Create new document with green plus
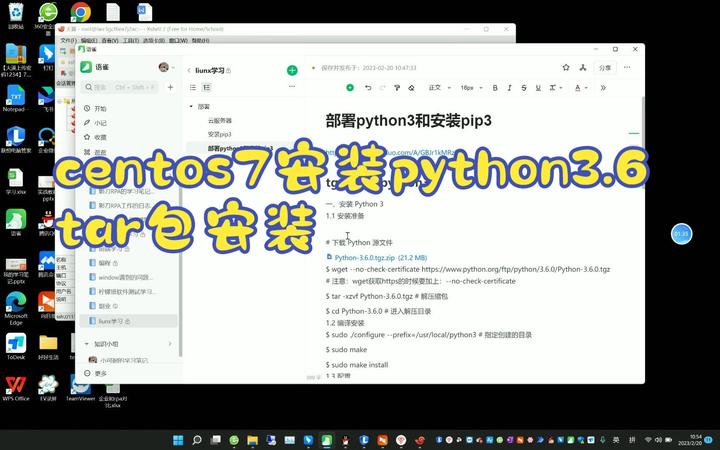 point(292,70)
